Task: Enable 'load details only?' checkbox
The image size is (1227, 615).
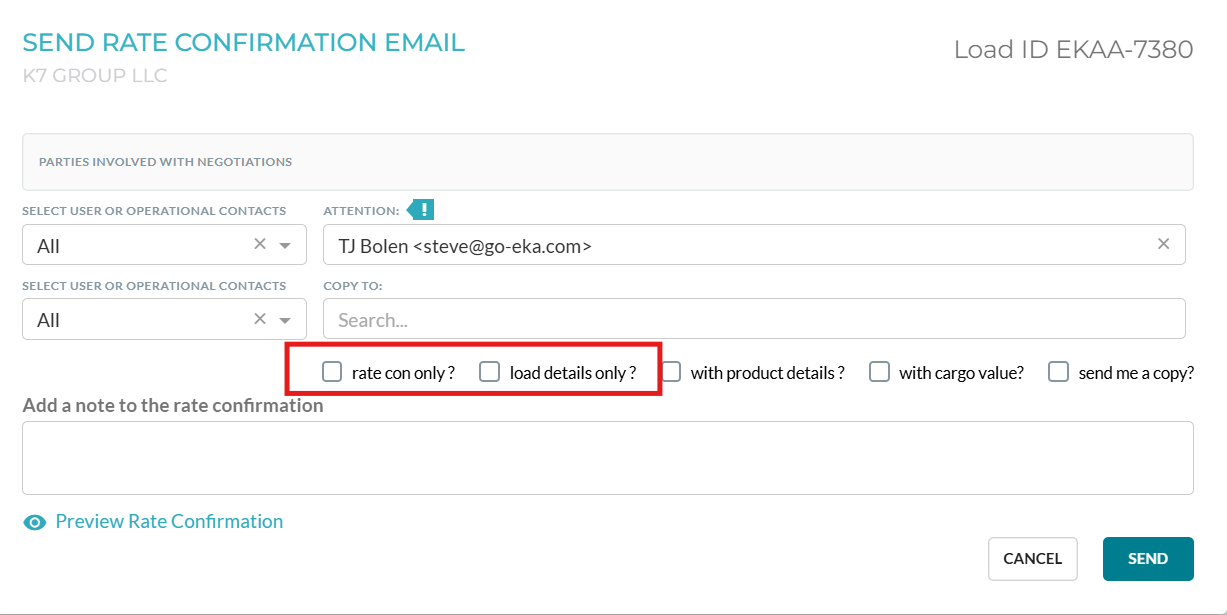Action: 489,372
